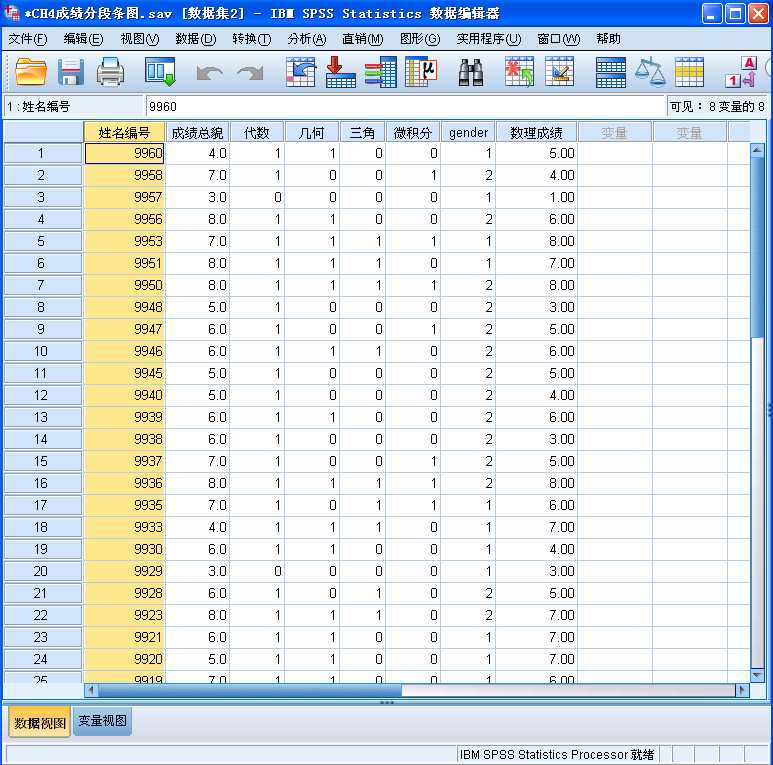Click the first empty 变量 column header
Screen dimensions: 773x765
(614, 133)
